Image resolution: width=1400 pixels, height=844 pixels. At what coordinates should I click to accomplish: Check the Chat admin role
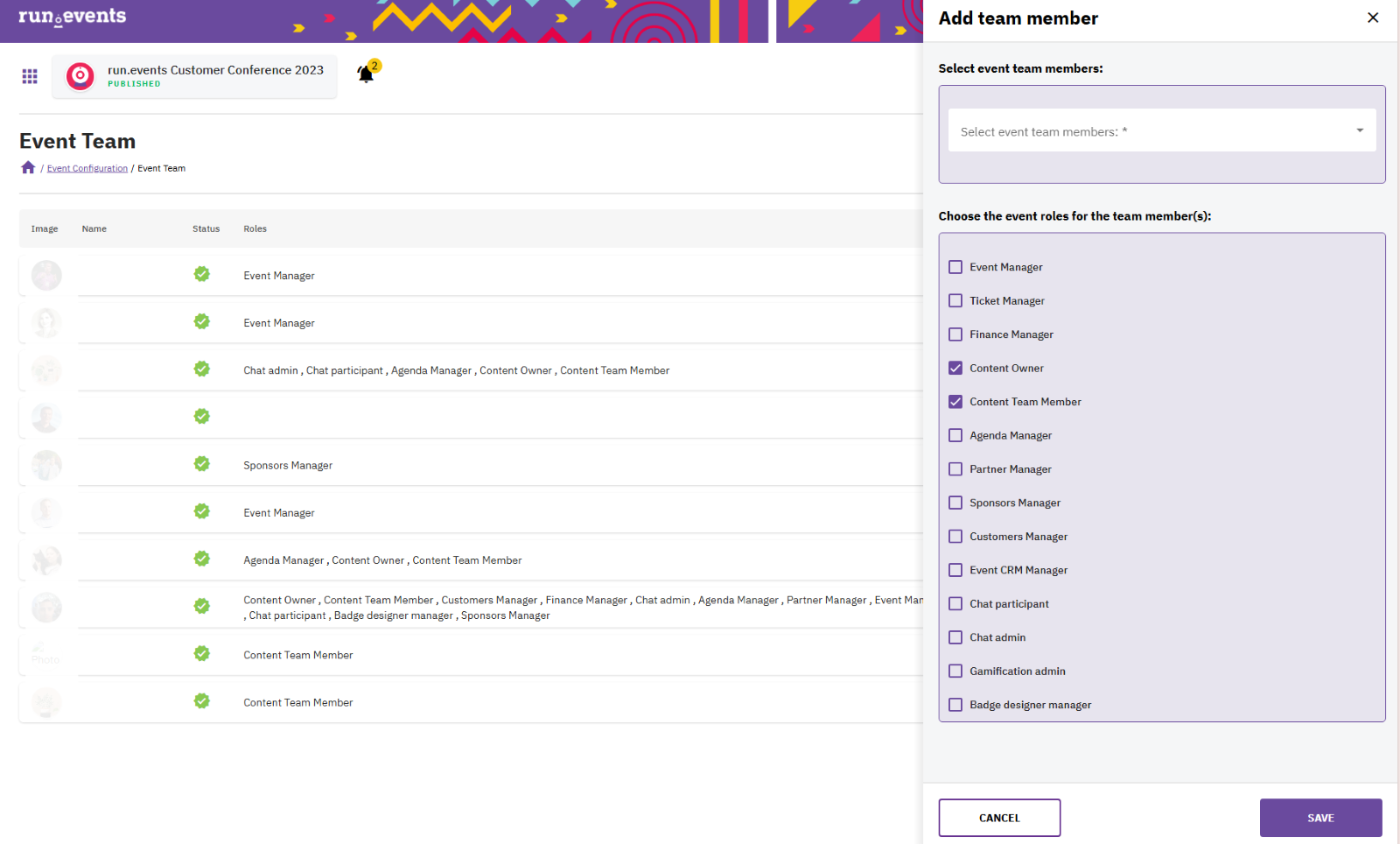(955, 637)
